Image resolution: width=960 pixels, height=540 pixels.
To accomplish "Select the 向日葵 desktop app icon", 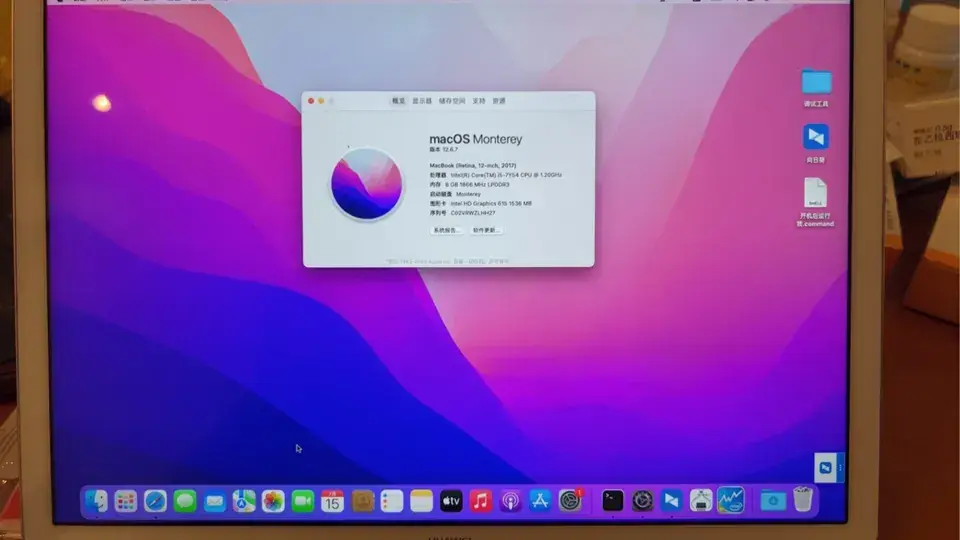I will [x=816, y=137].
